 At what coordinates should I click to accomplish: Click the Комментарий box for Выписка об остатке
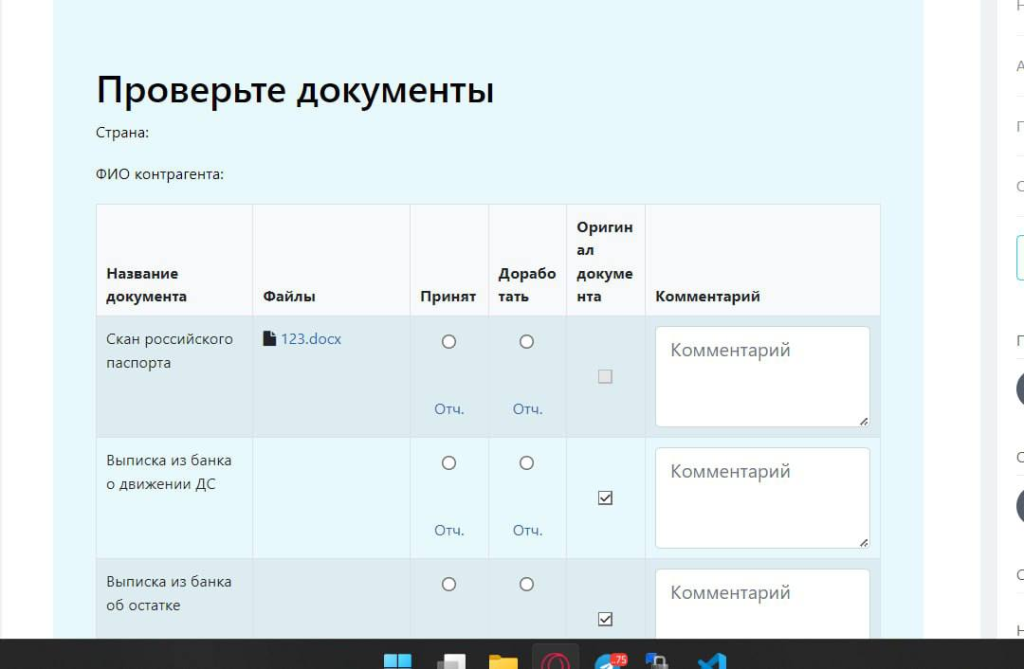pos(762,603)
